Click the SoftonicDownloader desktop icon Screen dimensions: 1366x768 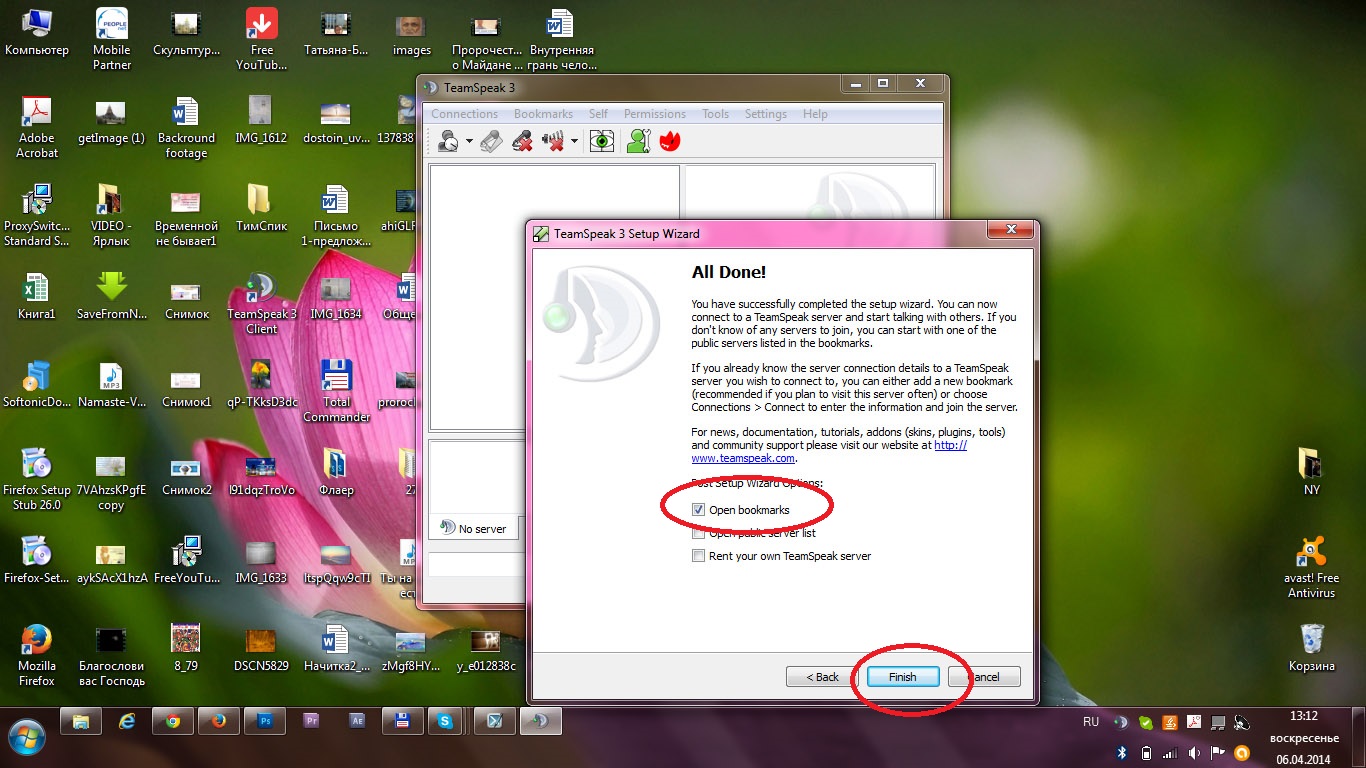(37, 383)
